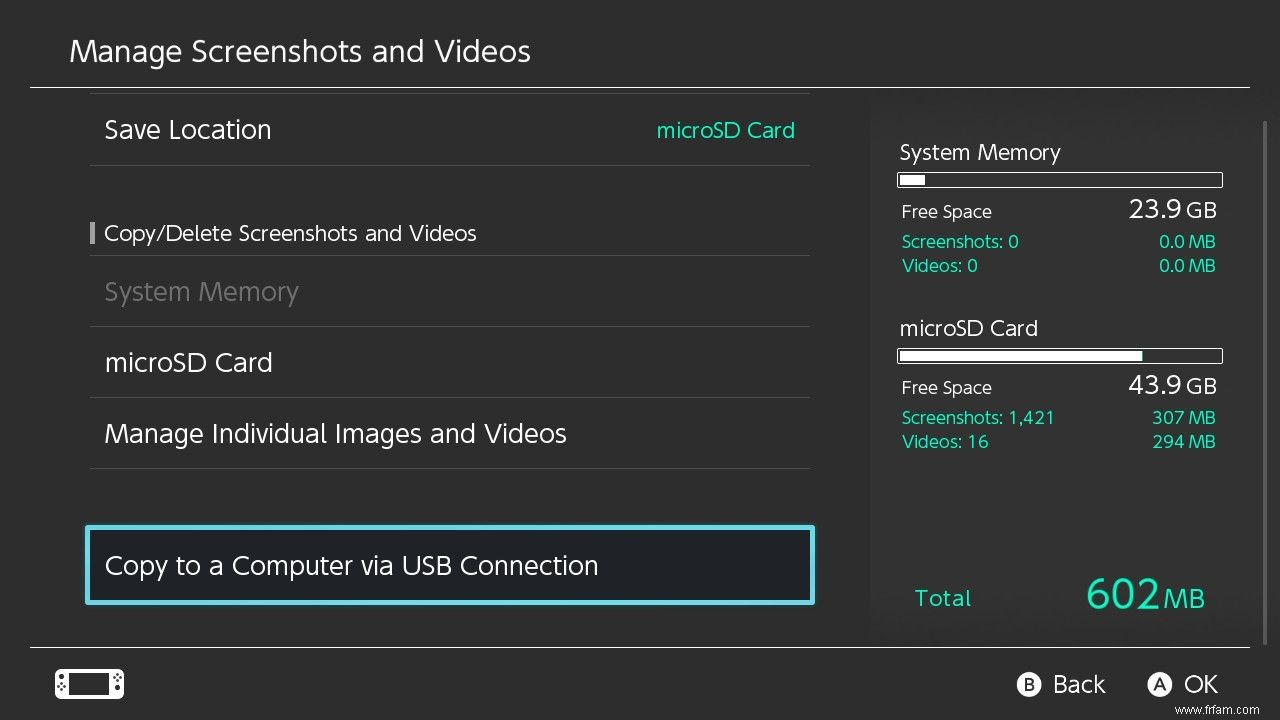Click the 43.9 GB free space value
Screen dimensions: 1280x720
(1172, 385)
